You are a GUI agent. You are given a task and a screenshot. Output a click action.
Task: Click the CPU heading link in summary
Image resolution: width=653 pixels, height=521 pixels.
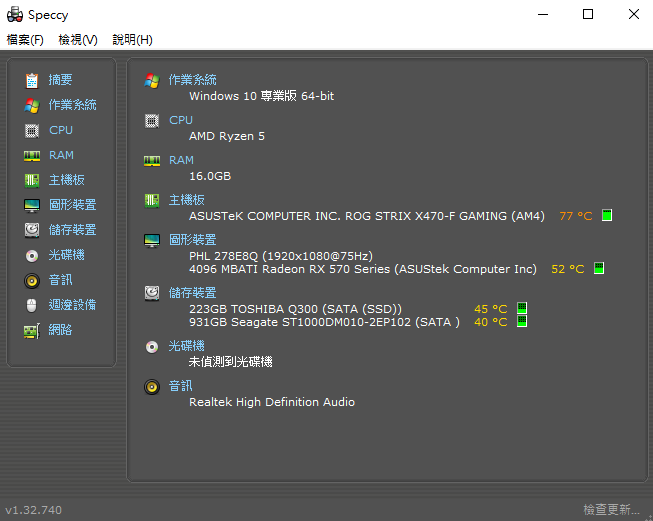tap(181, 120)
